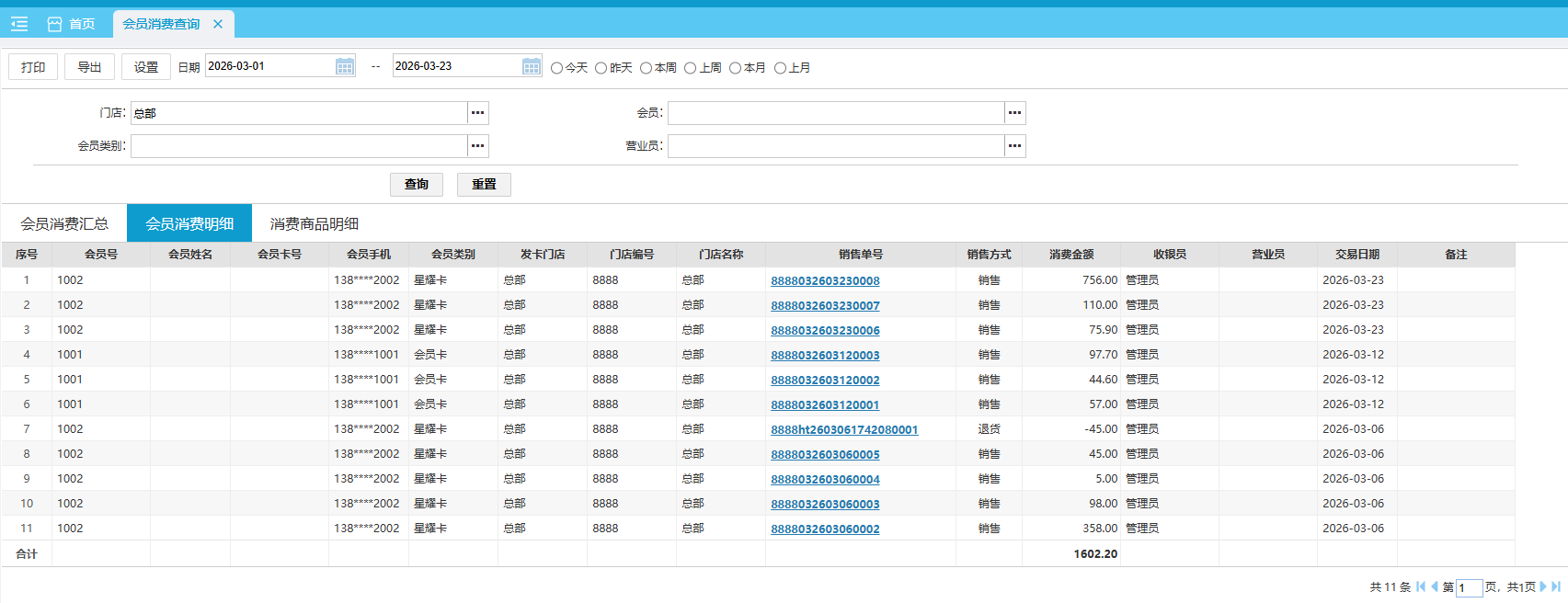Image resolution: width=1568 pixels, height=603 pixels.
Task: Open the start date calendar picker
Action: pyautogui.click(x=344, y=66)
